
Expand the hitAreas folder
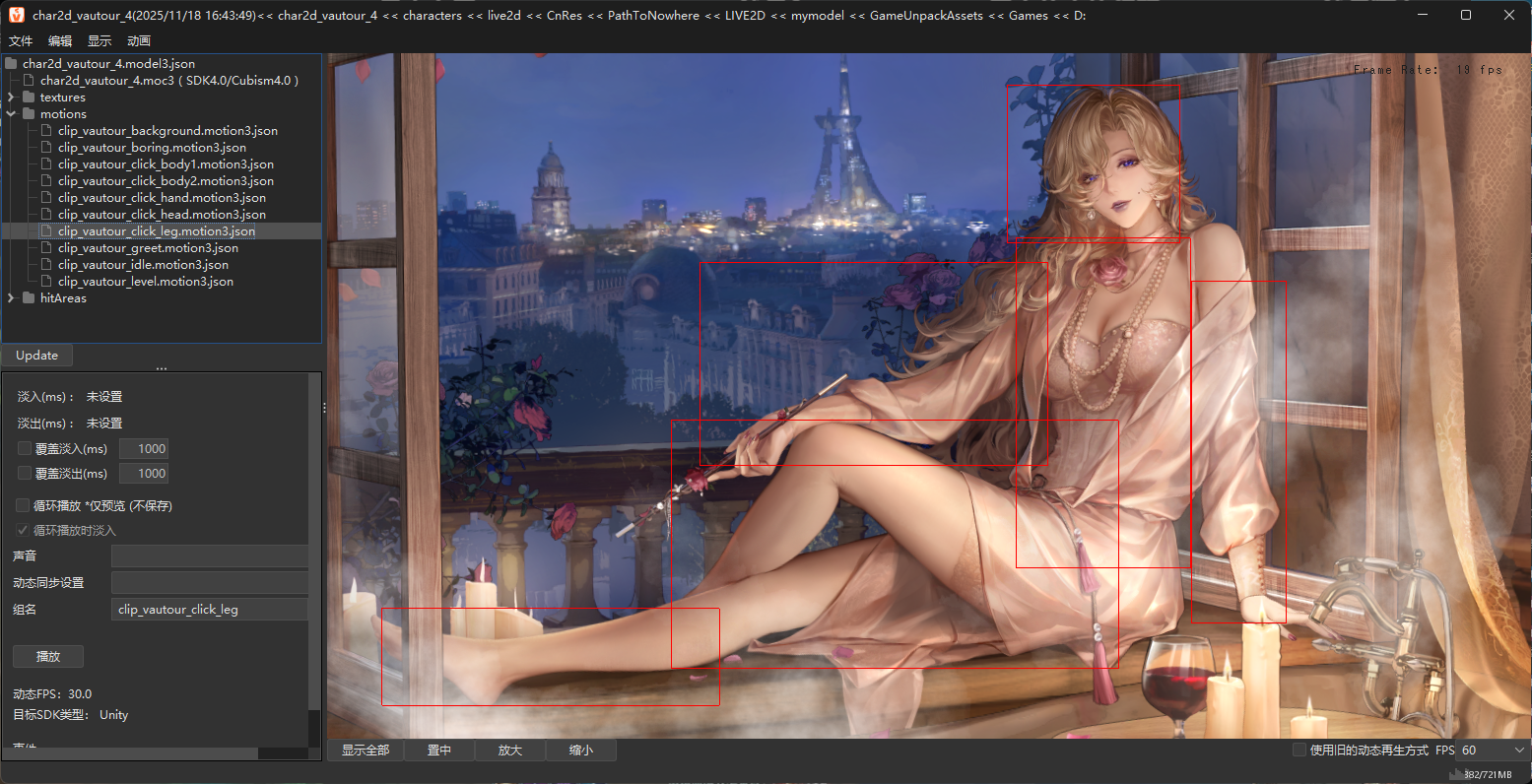tap(11, 298)
